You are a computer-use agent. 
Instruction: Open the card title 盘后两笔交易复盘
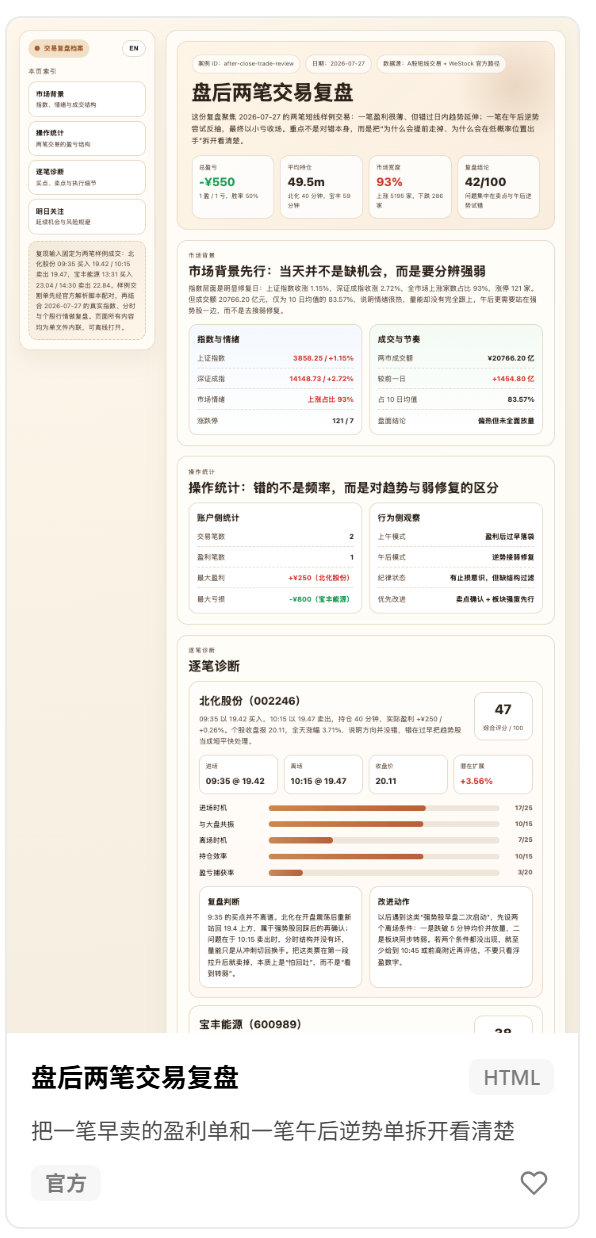pos(135,1078)
